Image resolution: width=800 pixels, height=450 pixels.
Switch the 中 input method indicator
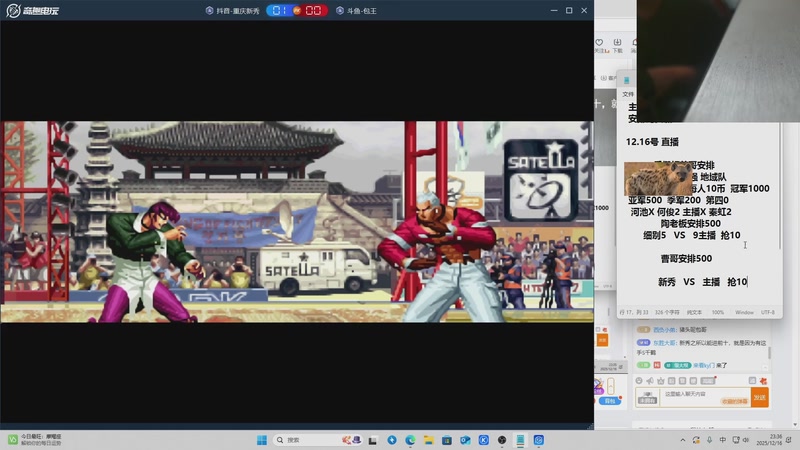722,440
